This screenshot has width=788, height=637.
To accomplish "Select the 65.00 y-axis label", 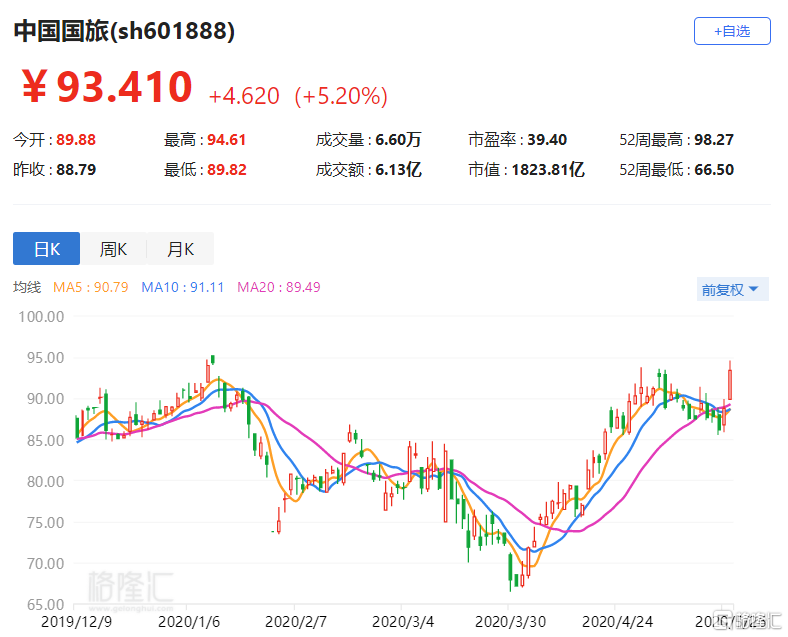I will [x=45, y=604].
